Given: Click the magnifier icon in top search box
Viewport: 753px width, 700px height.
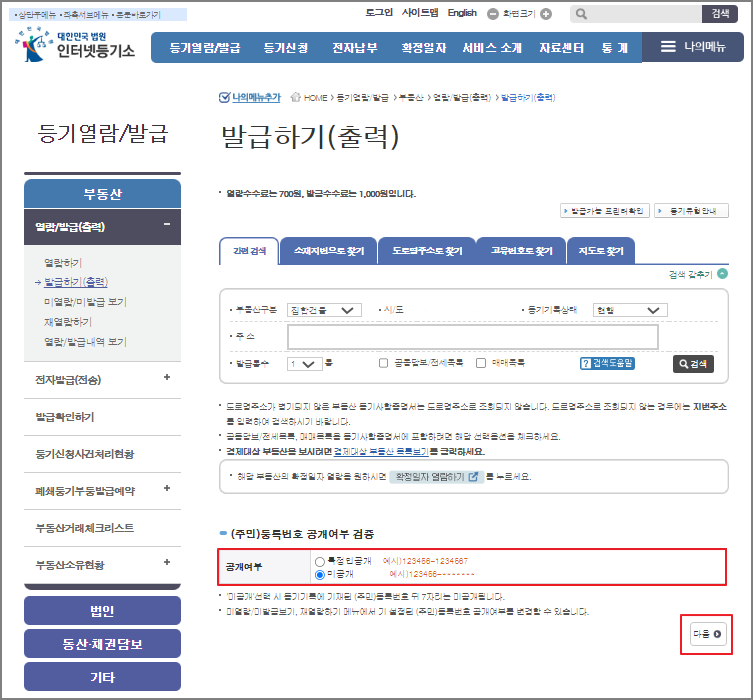Looking at the screenshot, I should point(581,14).
